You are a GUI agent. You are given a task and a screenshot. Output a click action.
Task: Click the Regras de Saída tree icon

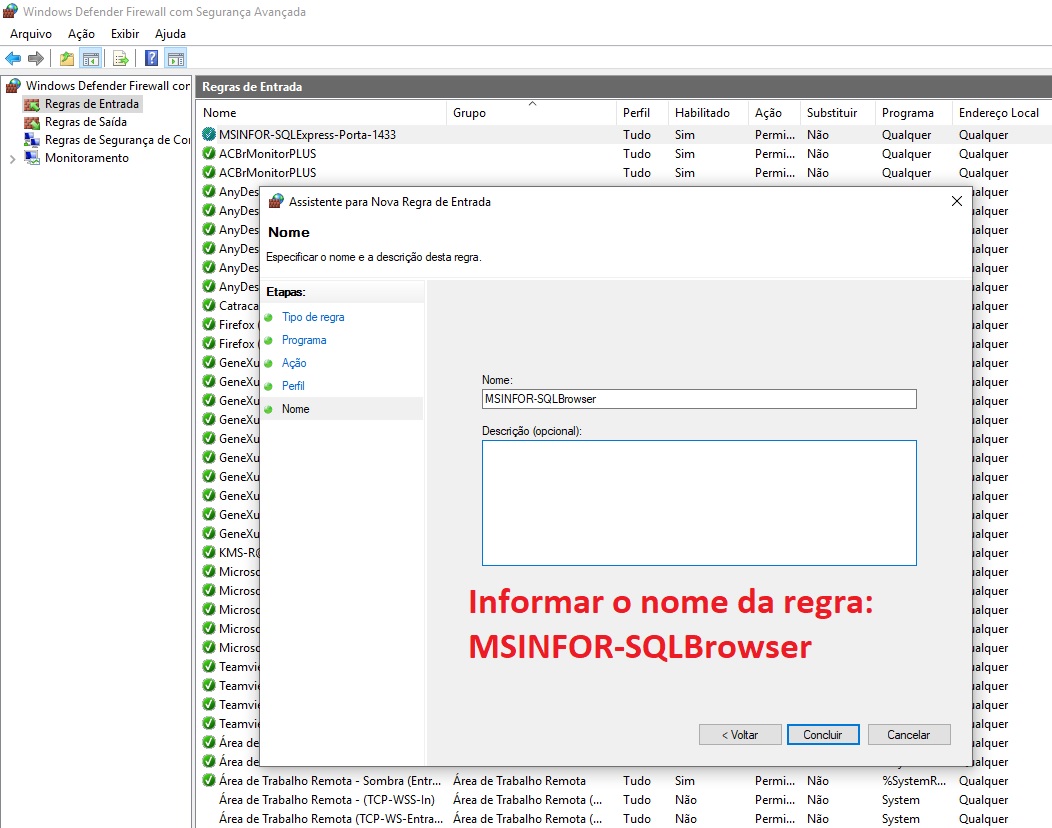(x=32, y=122)
